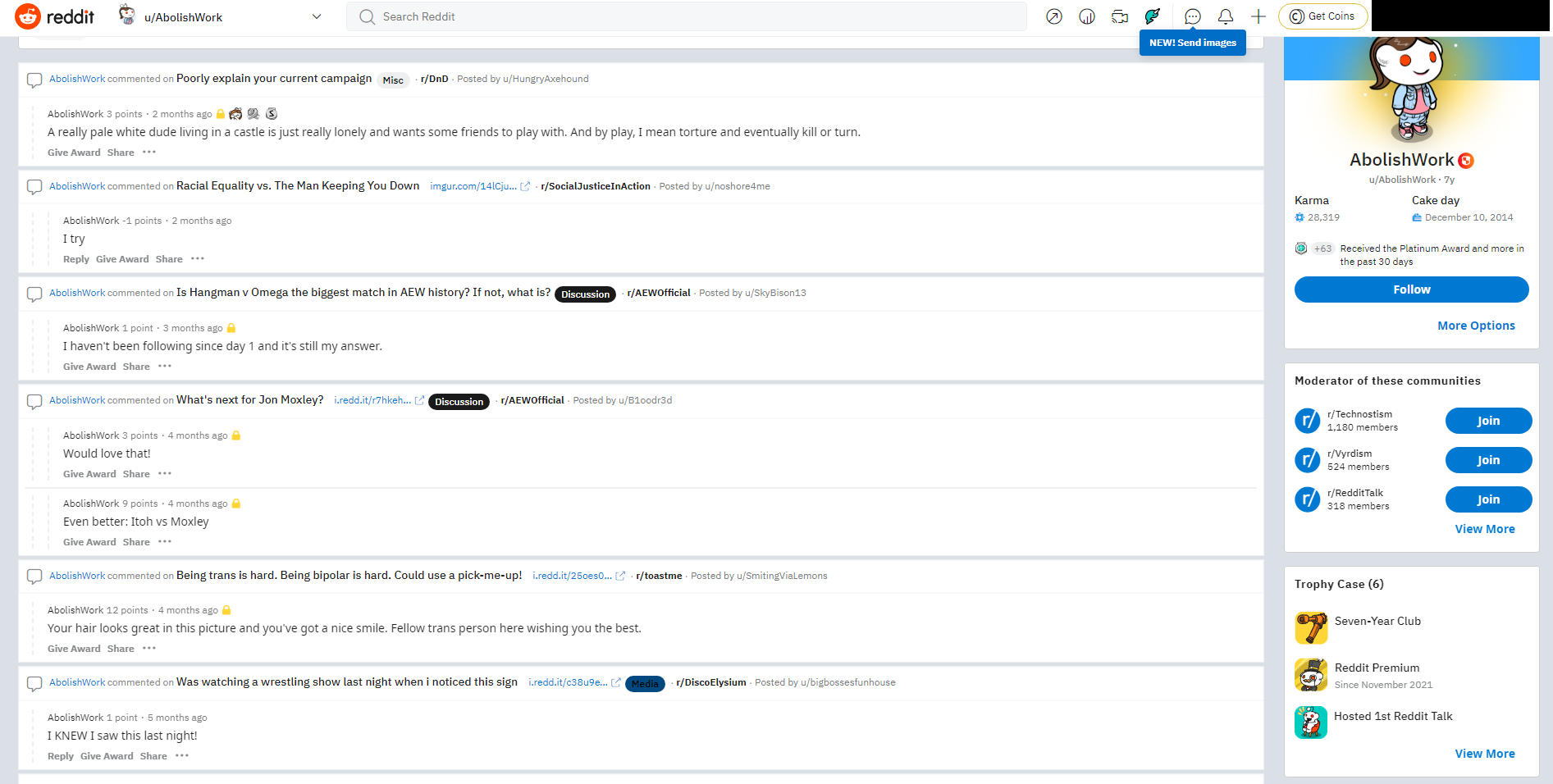Open more options on the 'I try' comment
The height and width of the screenshot is (784, 1553).
[197, 258]
